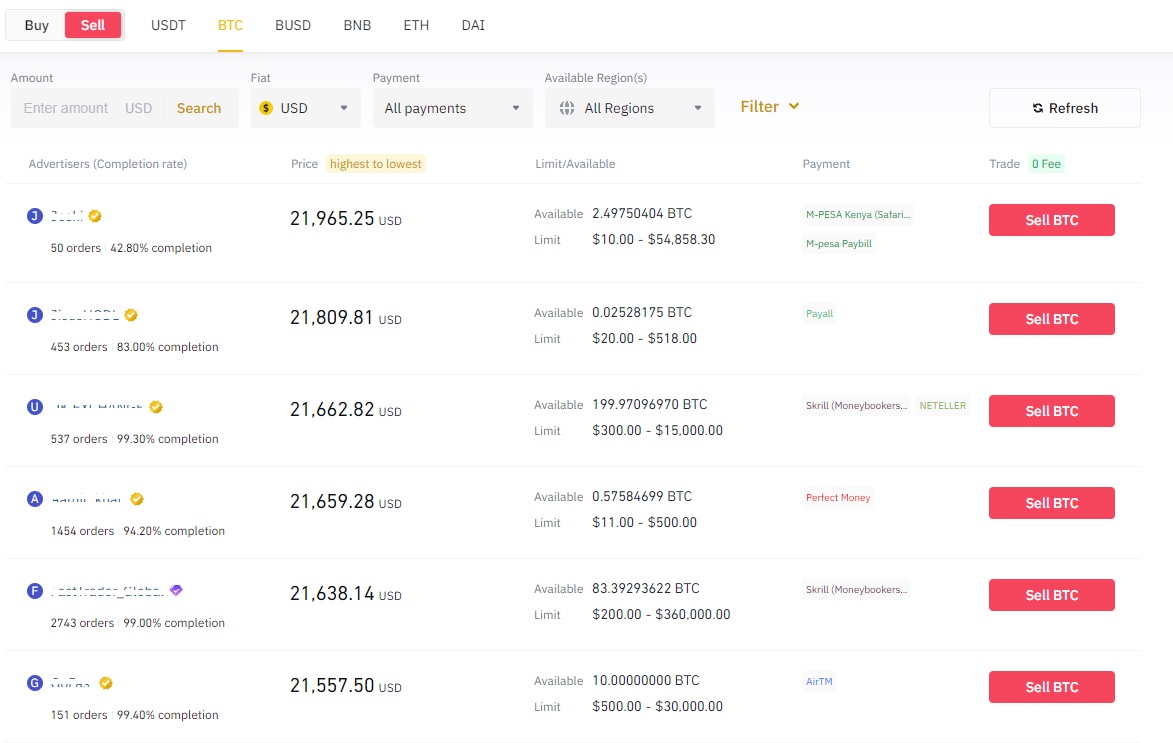This screenshot has height=743, width=1173.
Task: Click the Search button in the Amount field
Action: point(199,107)
